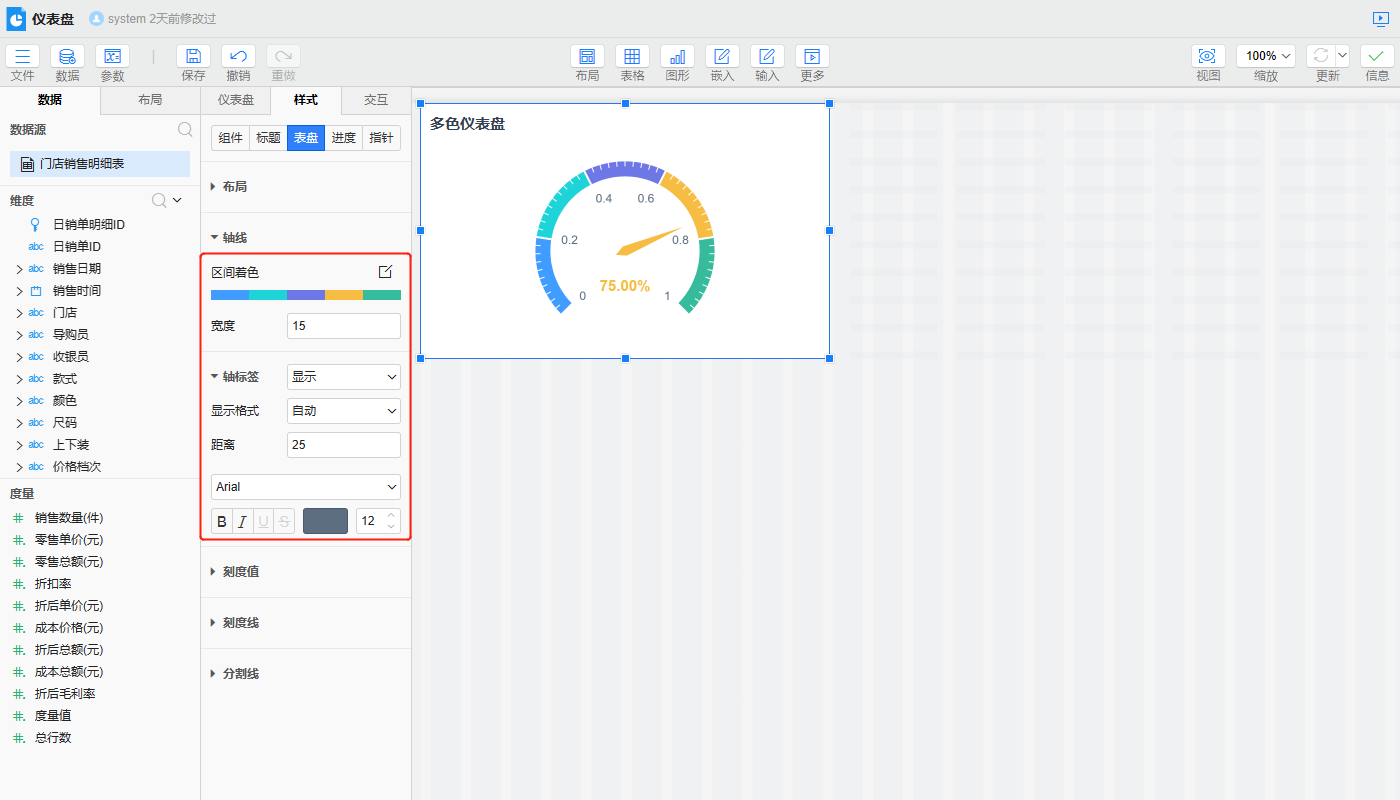This screenshot has width=1400, height=800.
Task: Click the search icon next to 数据源
Action: tap(185, 129)
